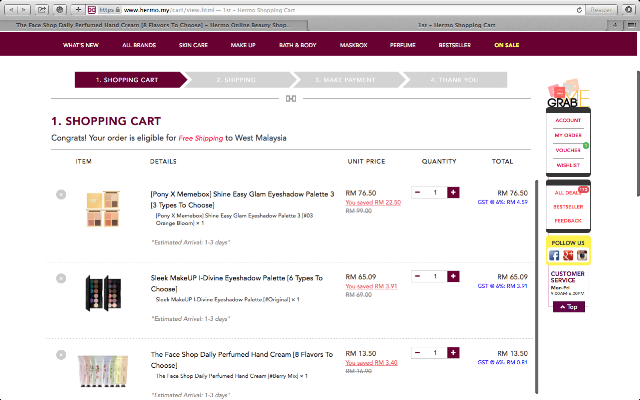Open the ALL BRANDS menu
Viewport: 640px width, 400px height.
[x=139, y=45]
